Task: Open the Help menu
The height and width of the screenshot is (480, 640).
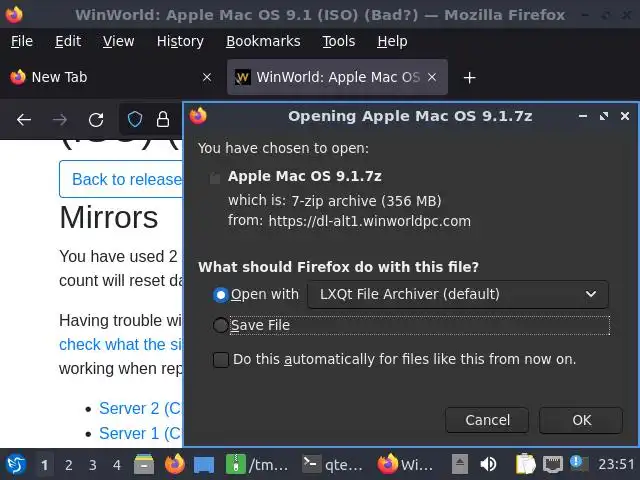Action: click(392, 41)
